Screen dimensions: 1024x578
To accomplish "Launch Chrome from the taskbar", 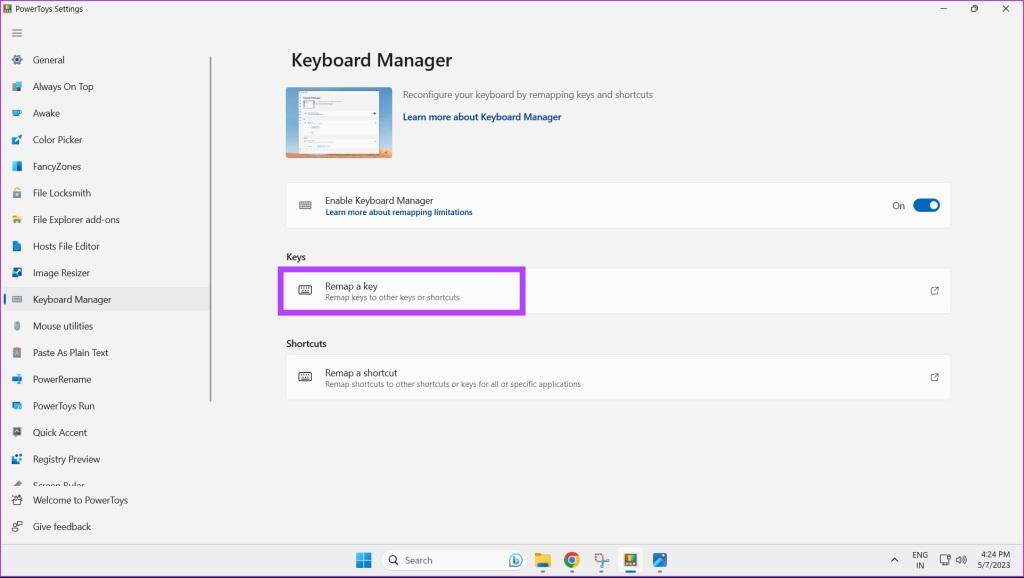I will (571, 560).
